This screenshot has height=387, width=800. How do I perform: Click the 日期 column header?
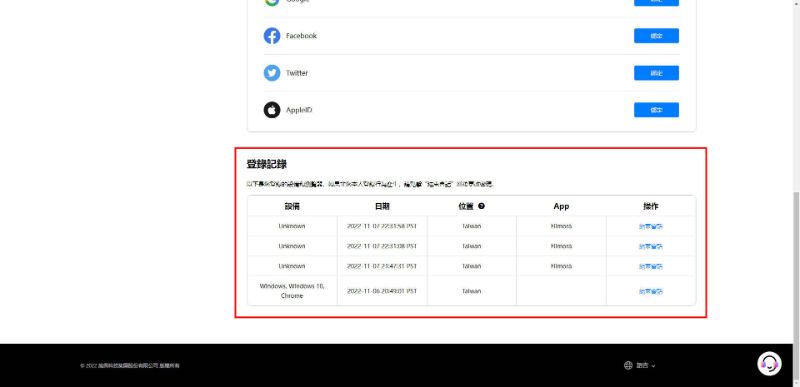point(382,206)
